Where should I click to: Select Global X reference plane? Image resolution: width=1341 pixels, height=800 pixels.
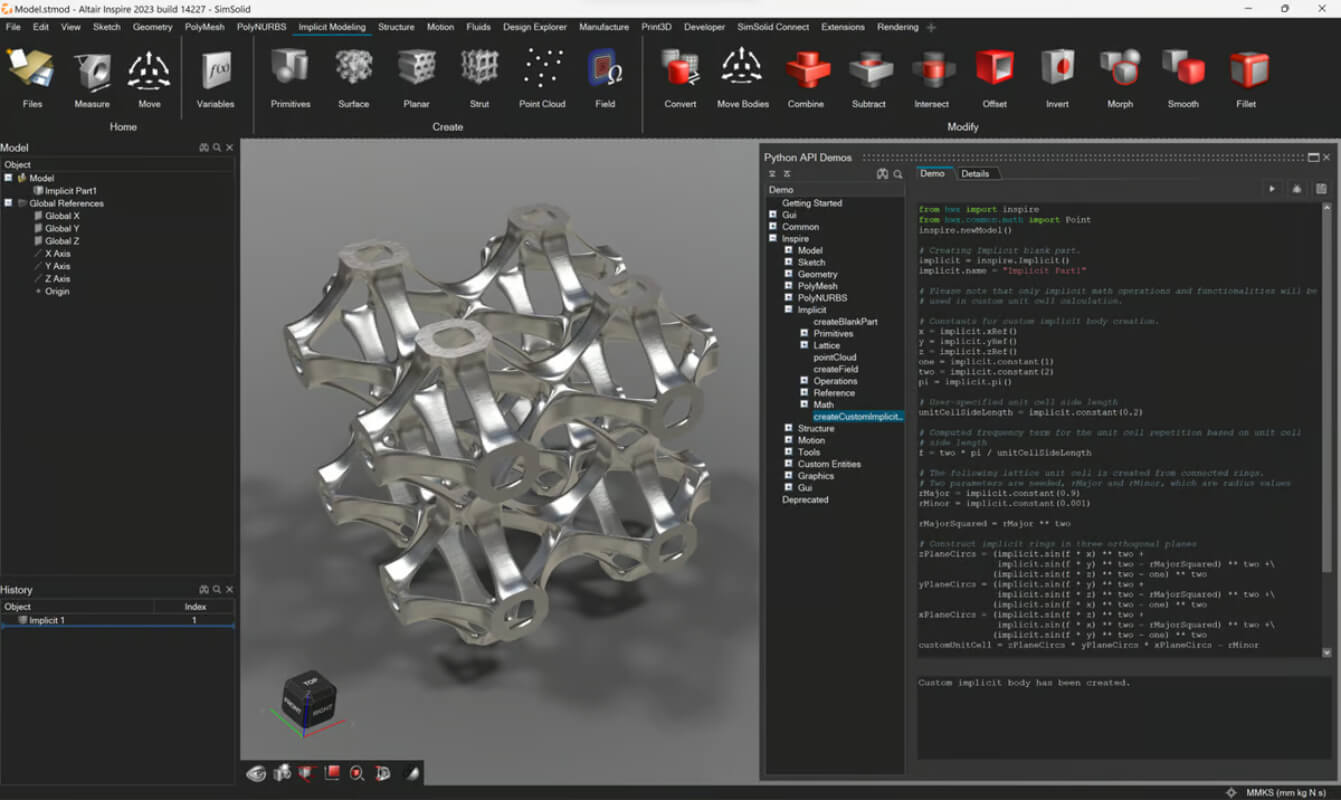(62, 216)
